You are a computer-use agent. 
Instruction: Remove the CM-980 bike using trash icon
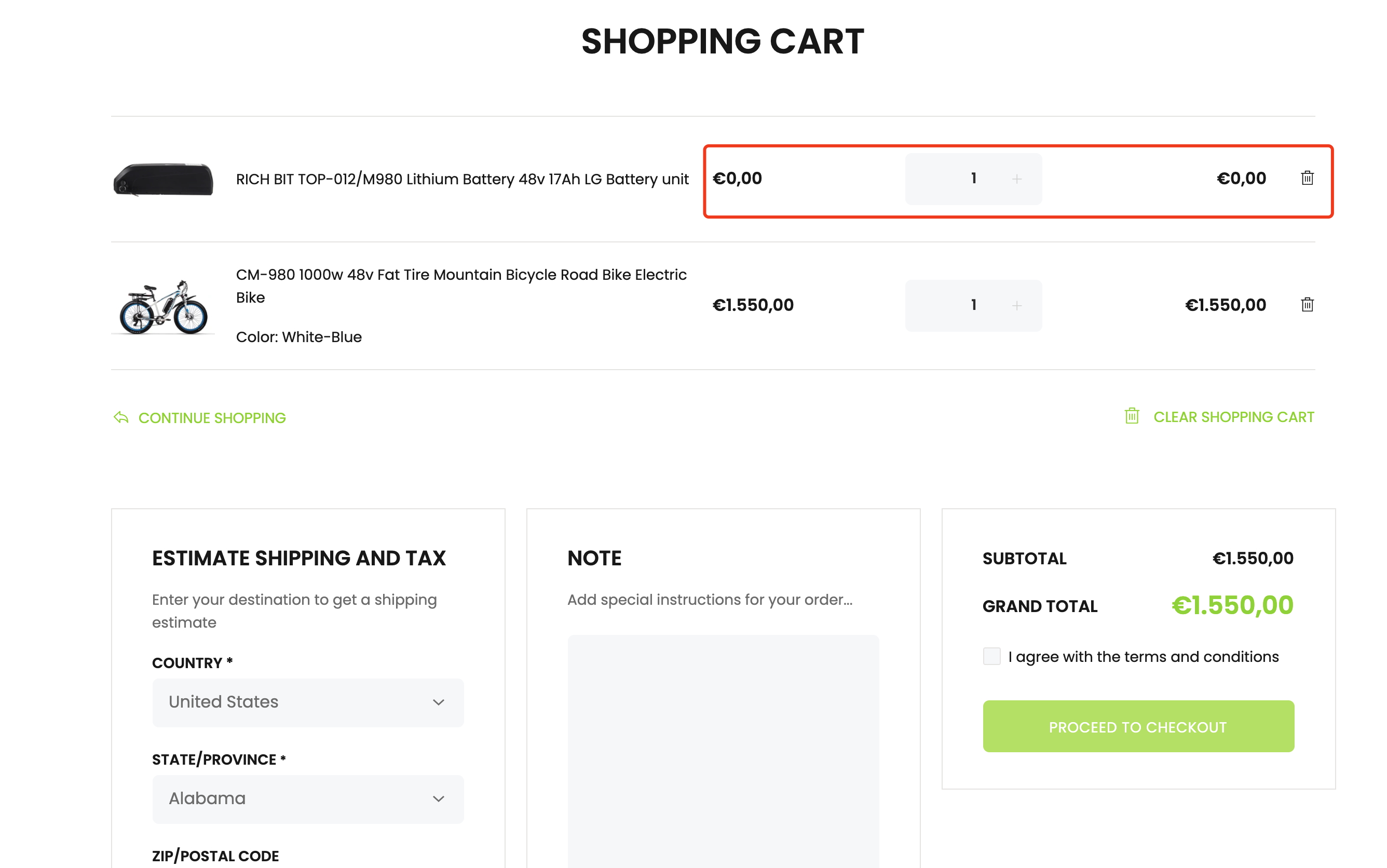(x=1307, y=305)
